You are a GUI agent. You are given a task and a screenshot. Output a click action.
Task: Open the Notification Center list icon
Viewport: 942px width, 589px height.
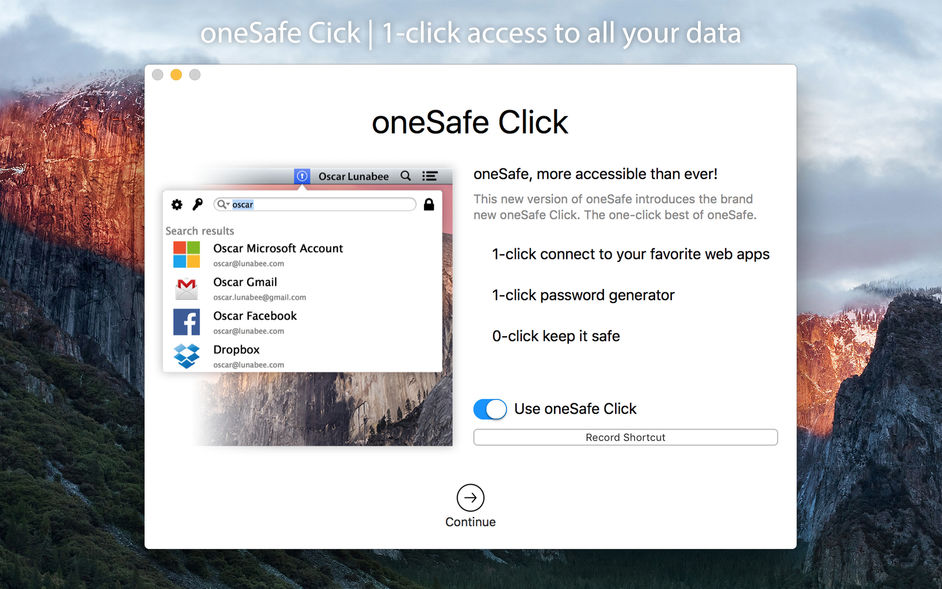point(429,176)
